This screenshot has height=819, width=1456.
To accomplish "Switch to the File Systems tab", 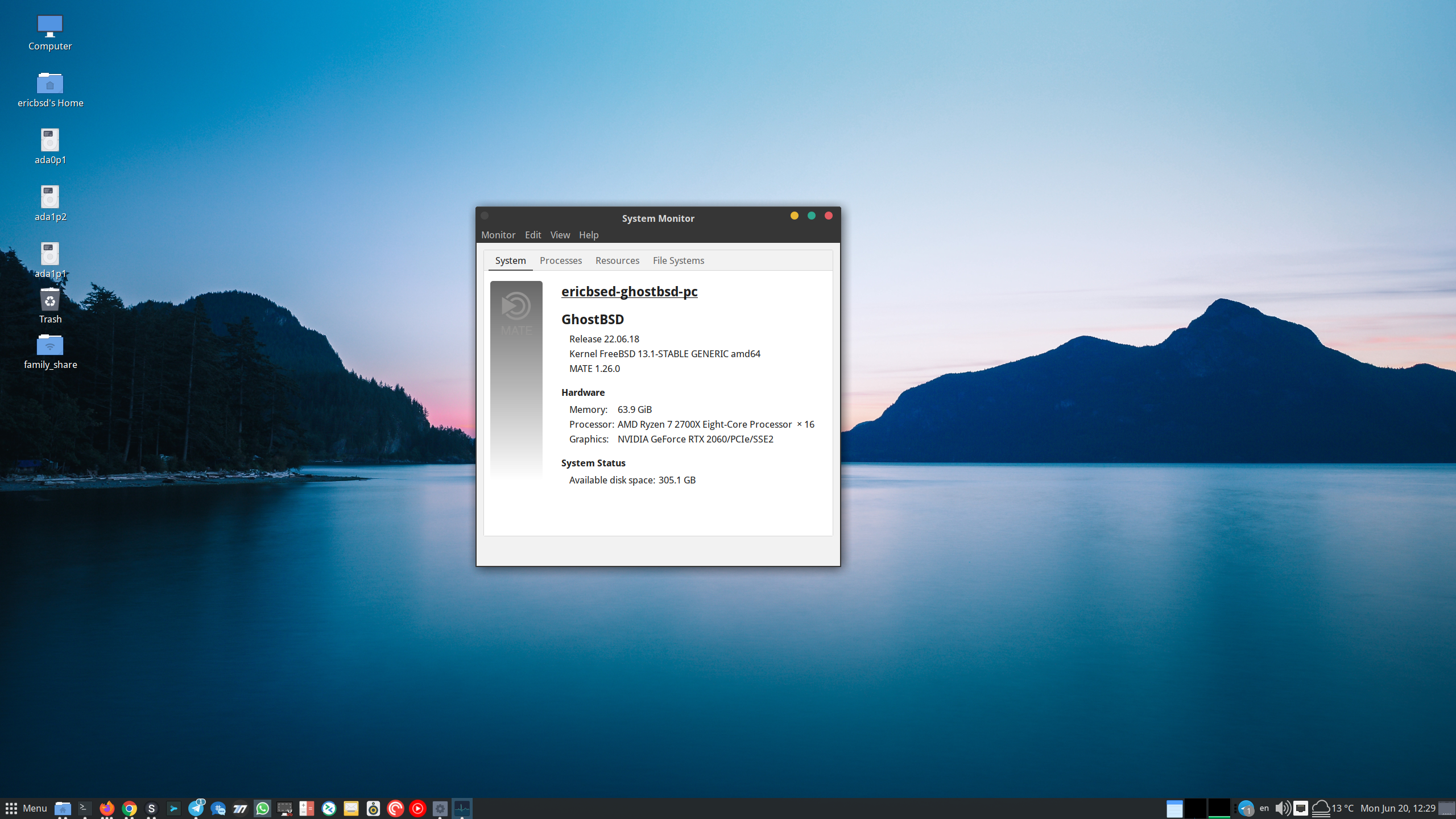I will pyautogui.click(x=678, y=260).
